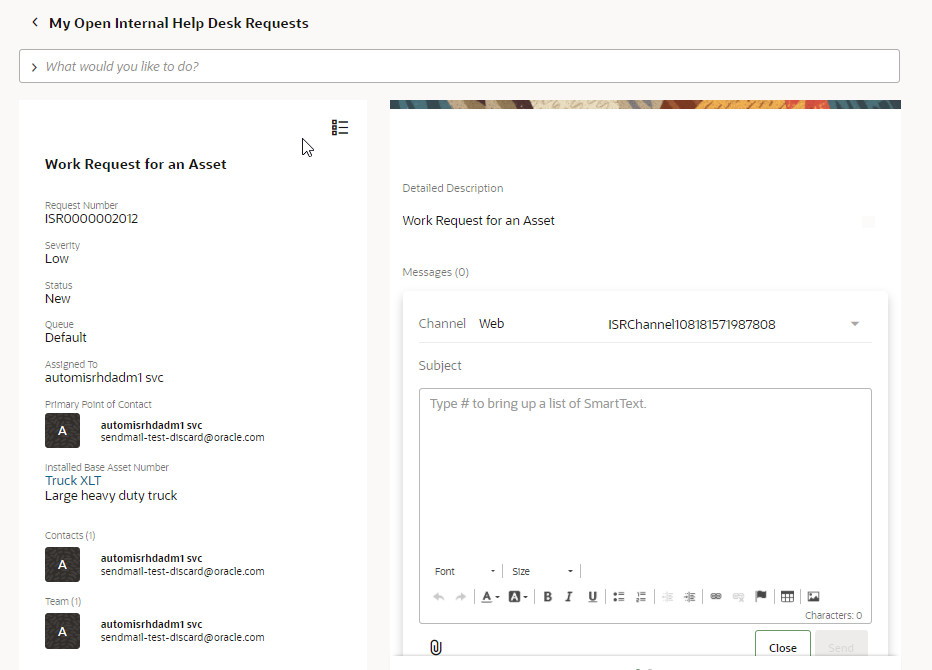Toggle italic formatting
This screenshot has height=670, width=932.
pyautogui.click(x=569, y=597)
